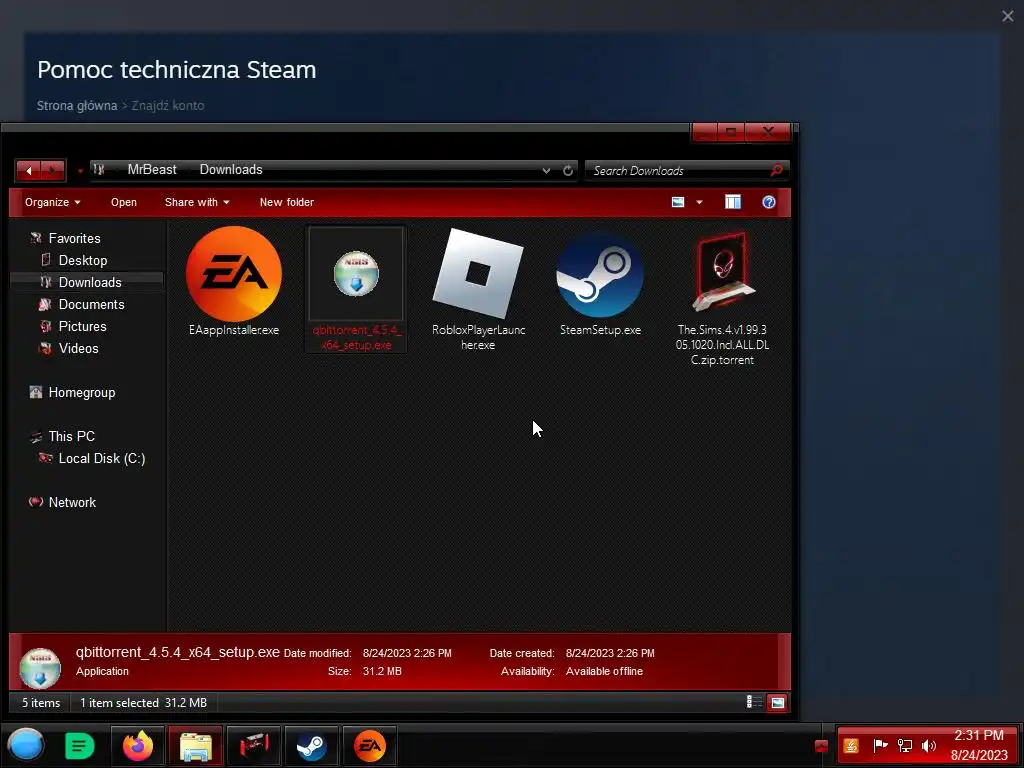The height and width of the screenshot is (768, 1024).
Task: Toggle the preview pane
Action: tap(733, 202)
